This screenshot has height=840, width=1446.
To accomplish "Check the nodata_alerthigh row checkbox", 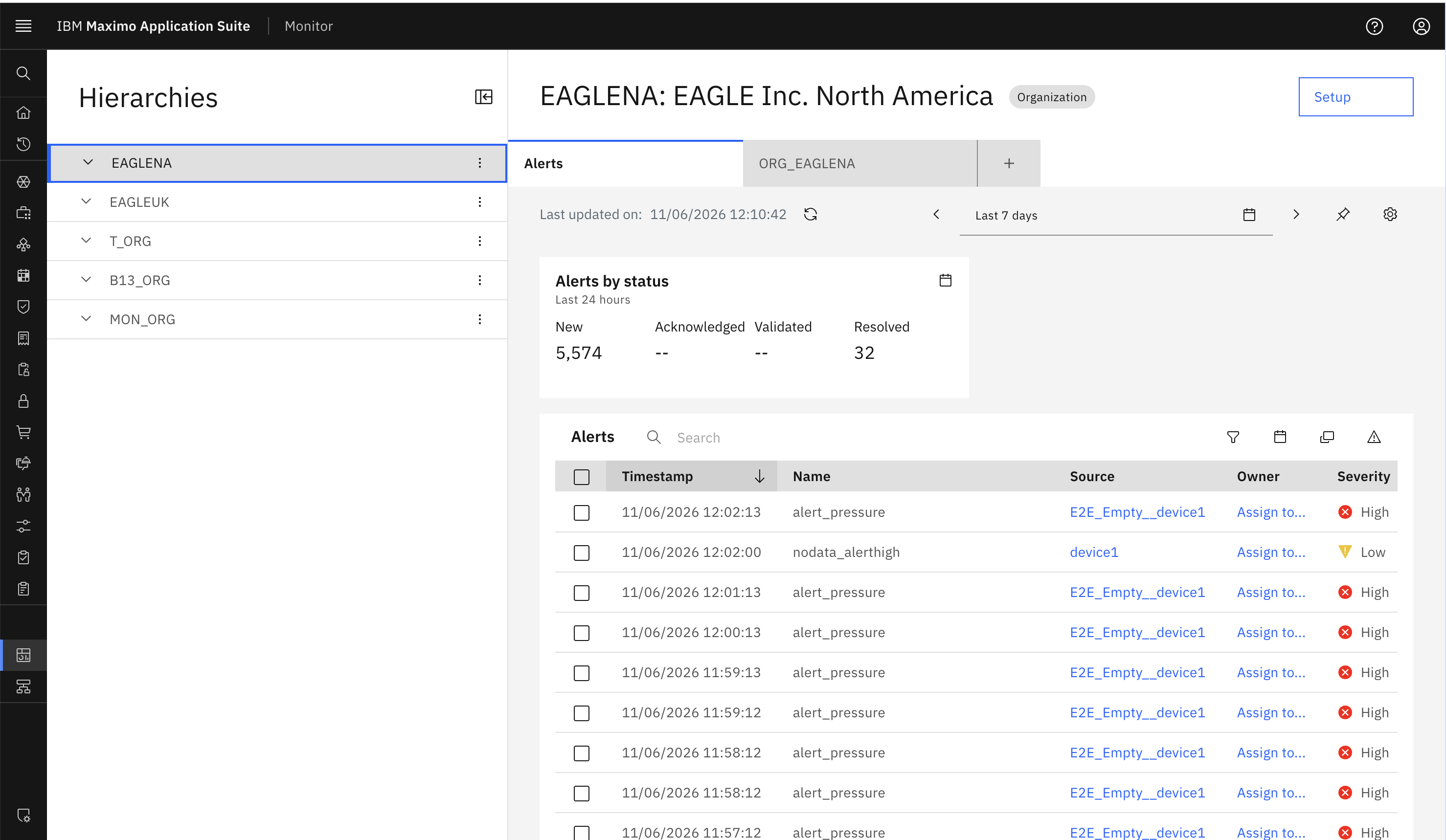I will click(x=581, y=553).
